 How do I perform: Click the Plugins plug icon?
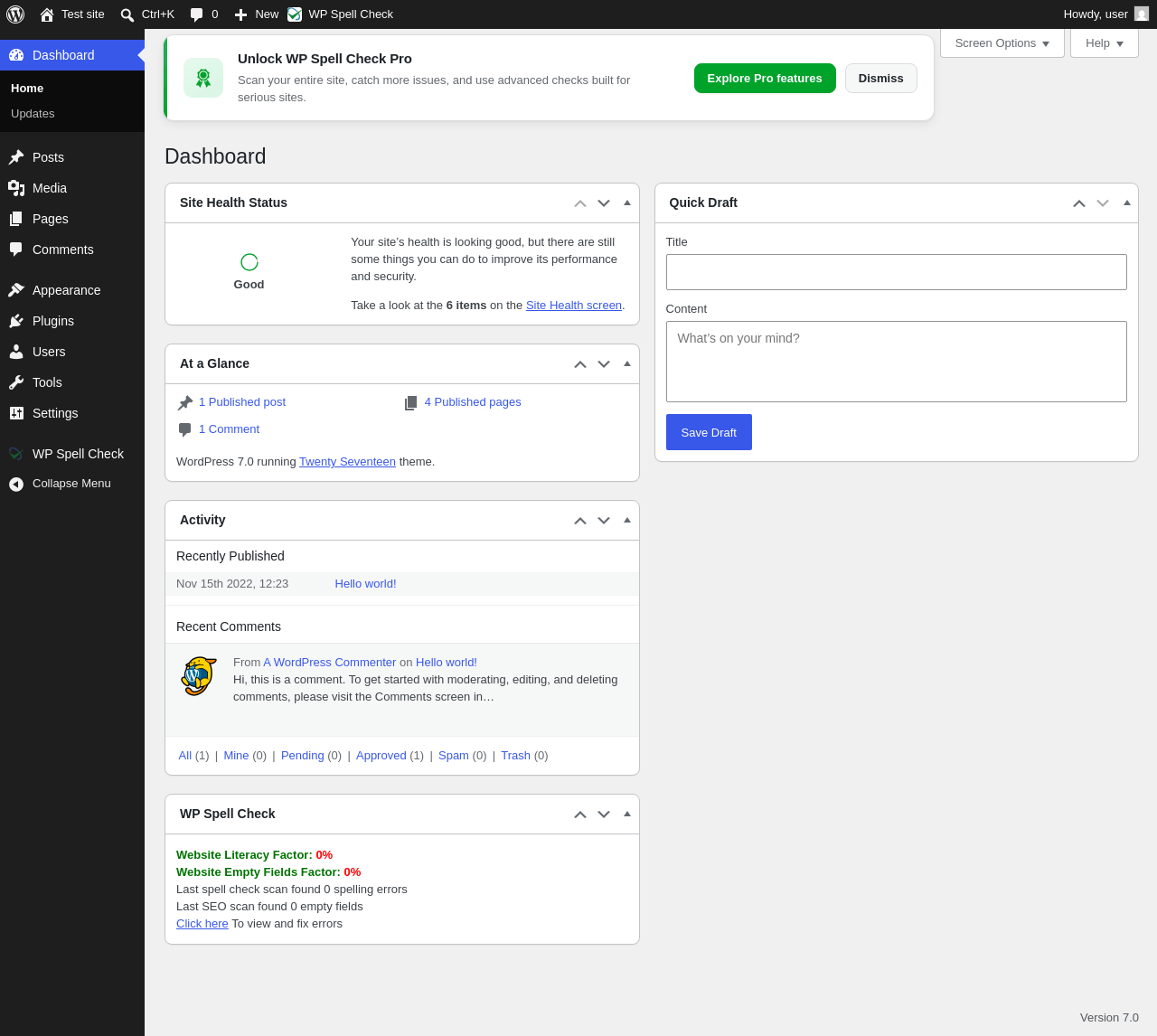point(16,321)
